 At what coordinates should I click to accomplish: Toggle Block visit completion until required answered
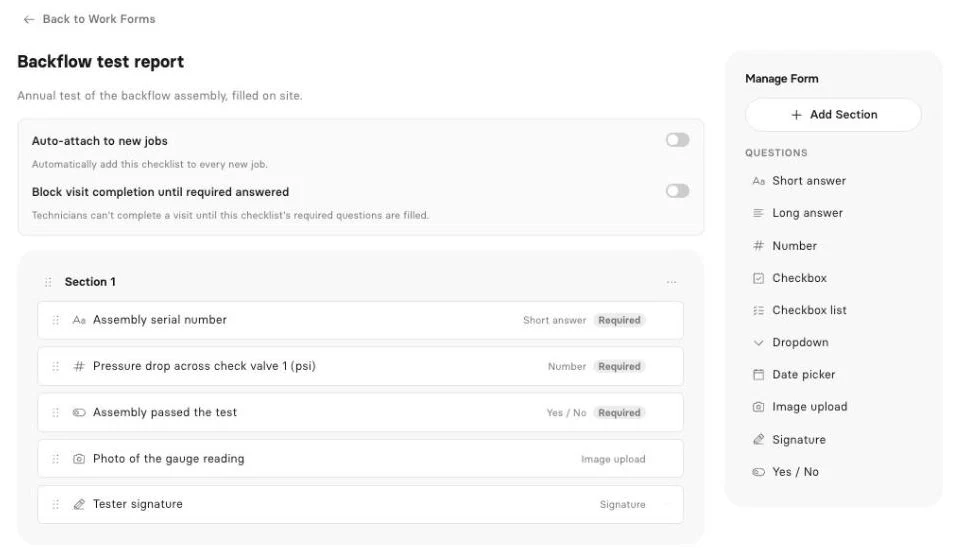click(x=677, y=191)
